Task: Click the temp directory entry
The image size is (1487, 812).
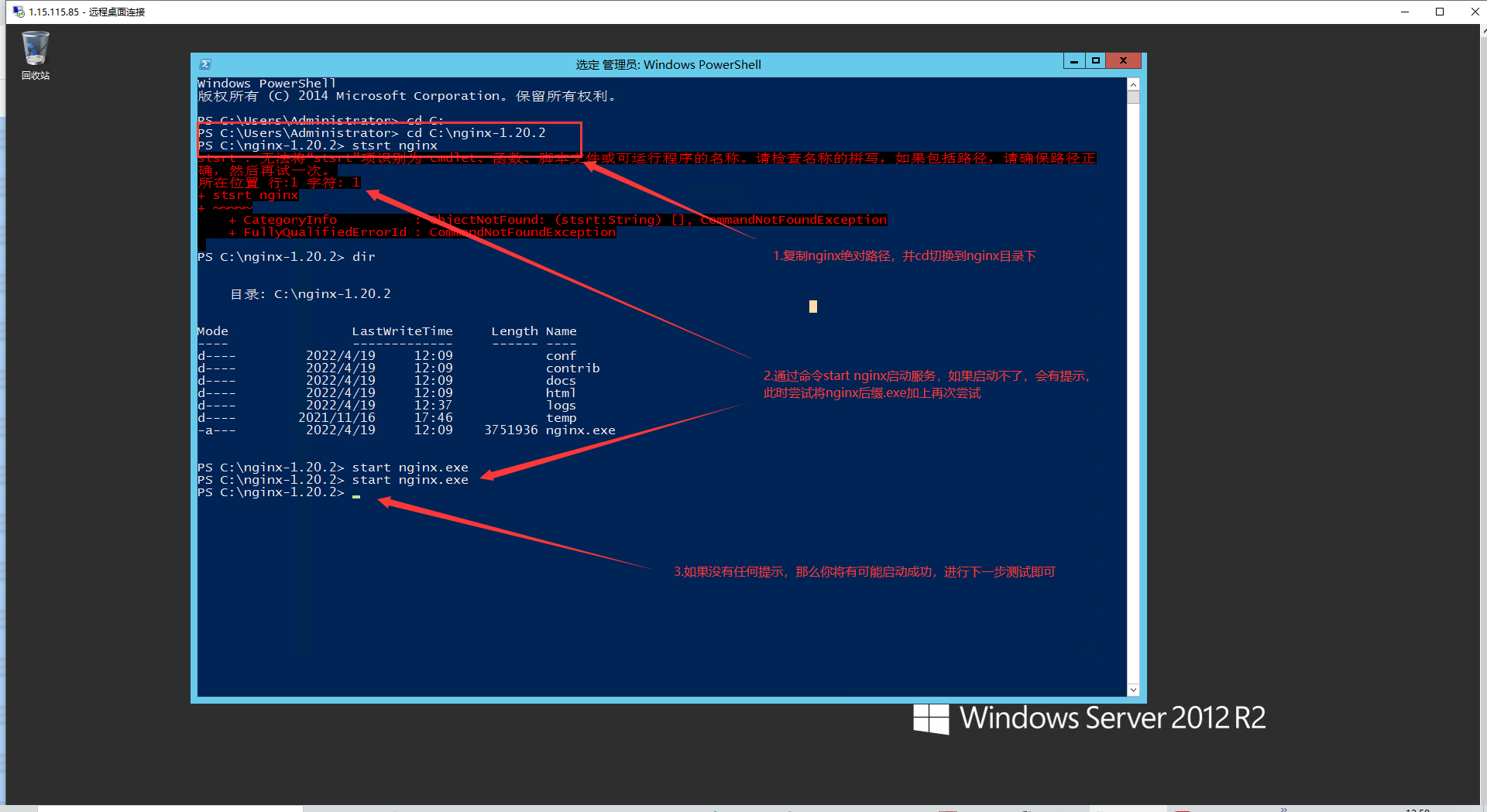Action: coord(561,418)
